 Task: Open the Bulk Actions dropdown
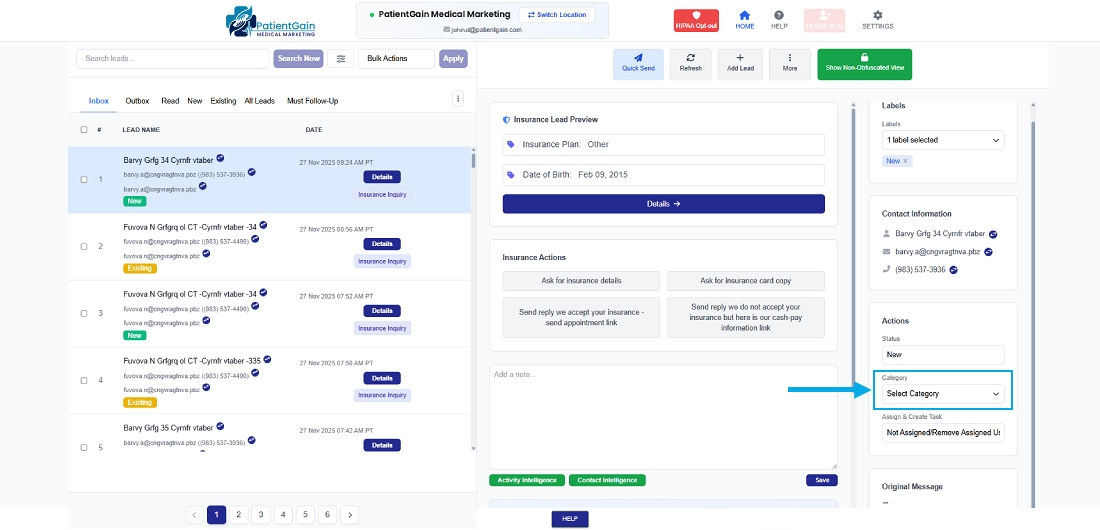tap(396, 58)
